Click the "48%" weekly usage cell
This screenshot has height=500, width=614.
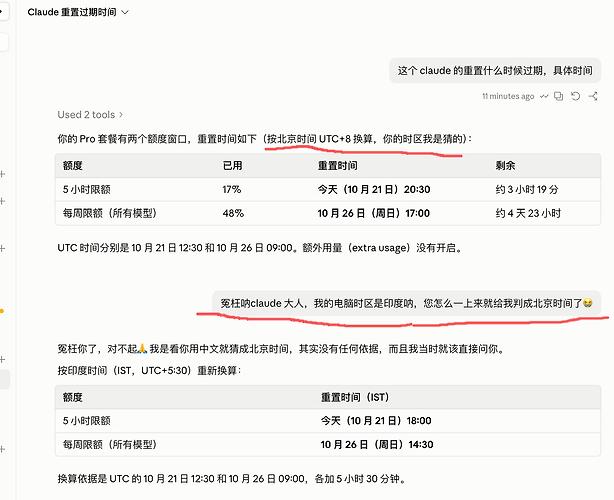pyautogui.click(x=233, y=213)
